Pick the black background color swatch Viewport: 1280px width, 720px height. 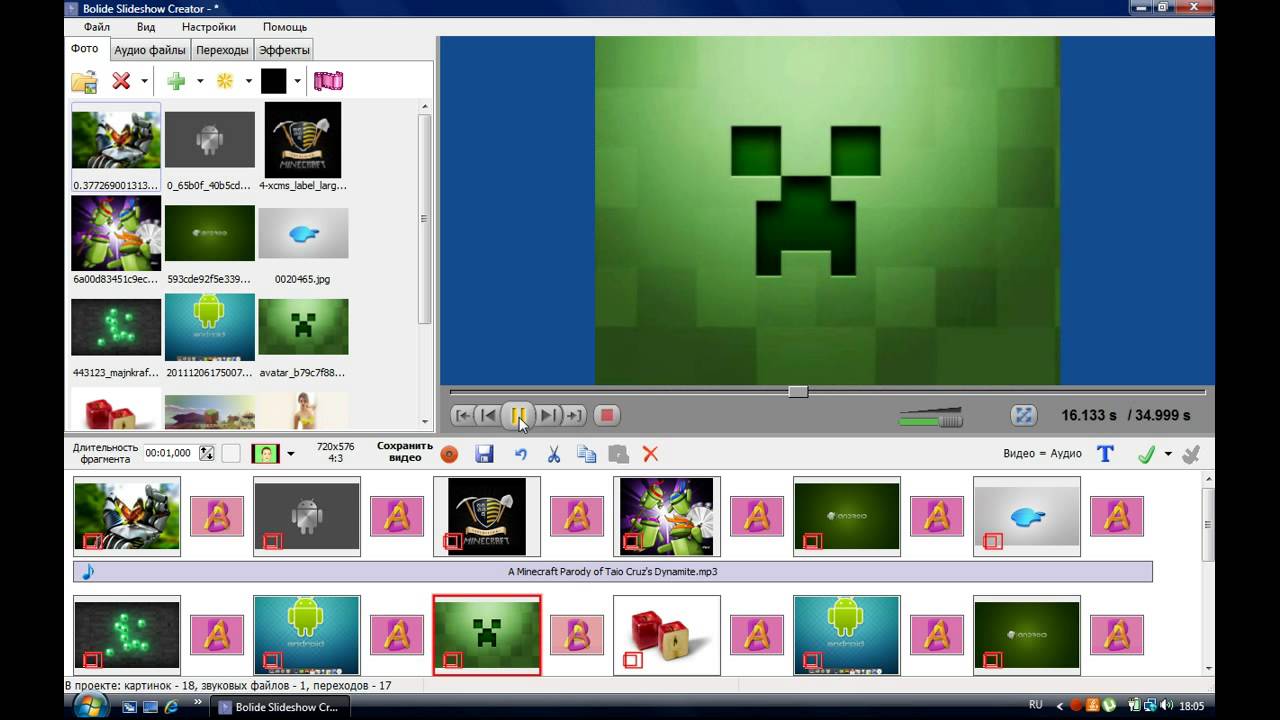273,81
